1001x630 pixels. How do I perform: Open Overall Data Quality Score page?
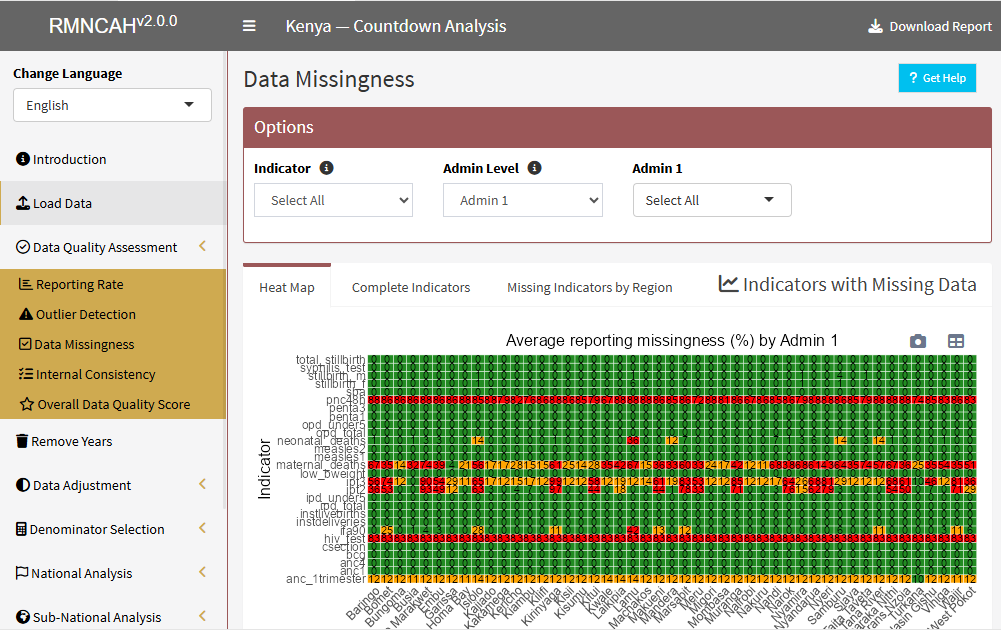click(113, 404)
